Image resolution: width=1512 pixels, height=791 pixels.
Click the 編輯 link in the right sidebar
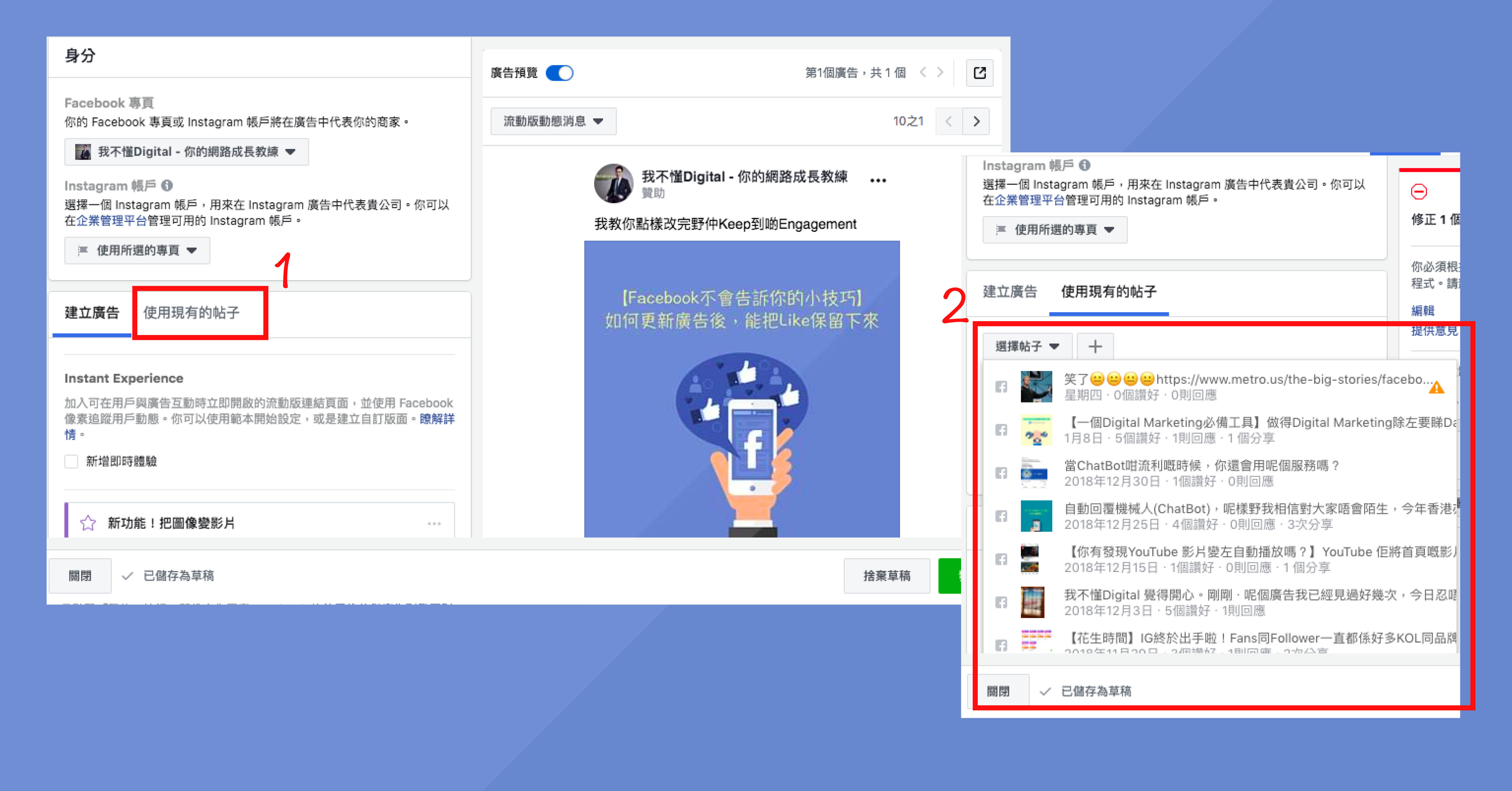coord(1423,311)
